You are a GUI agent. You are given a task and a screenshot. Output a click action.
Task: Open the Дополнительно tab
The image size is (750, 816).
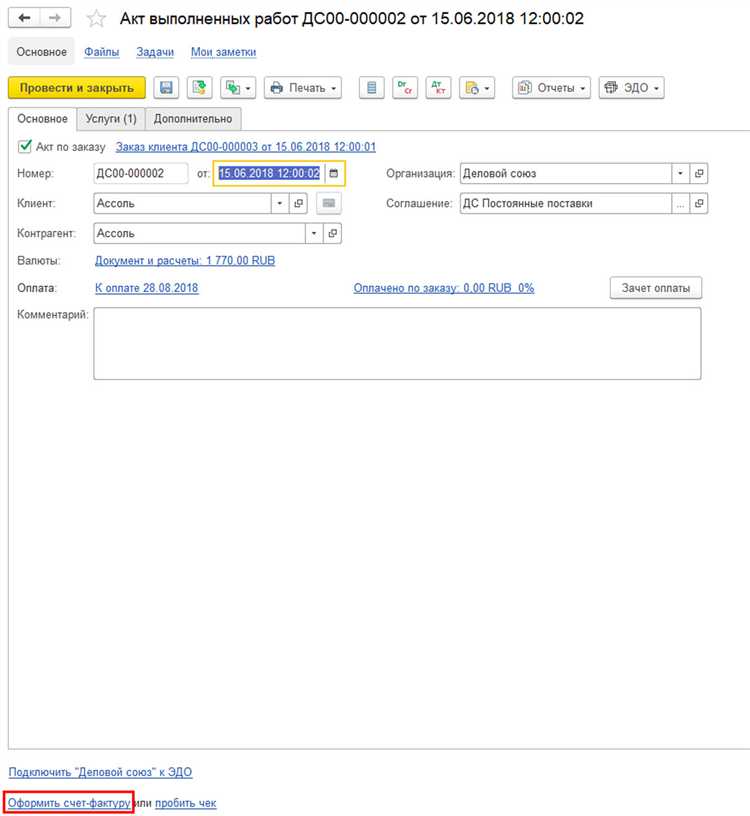click(193, 119)
